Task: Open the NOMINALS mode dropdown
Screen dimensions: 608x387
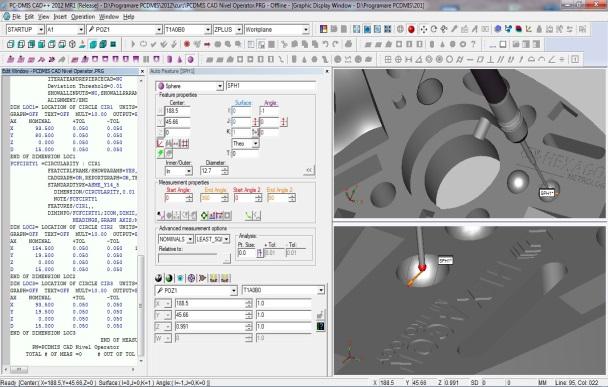Action: click(176, 239)
